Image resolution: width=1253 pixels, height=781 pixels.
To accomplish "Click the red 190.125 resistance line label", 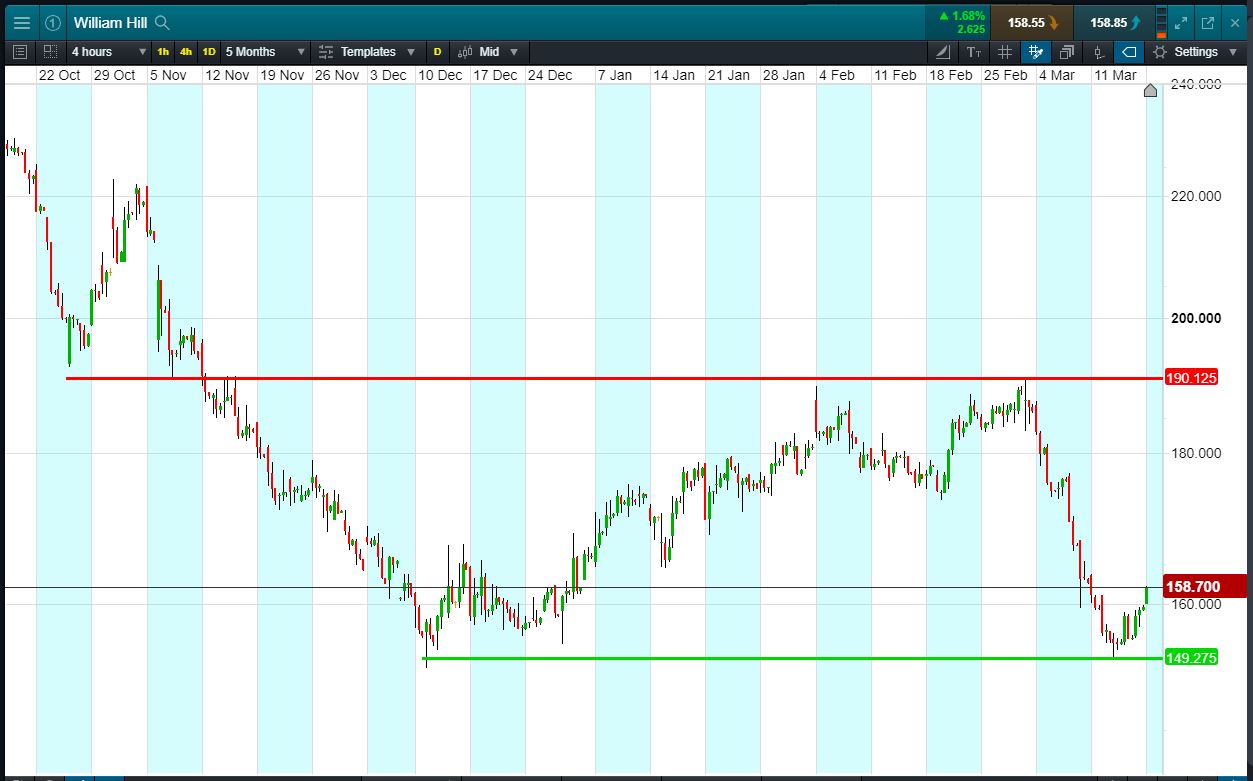I will coord(1190,378).
